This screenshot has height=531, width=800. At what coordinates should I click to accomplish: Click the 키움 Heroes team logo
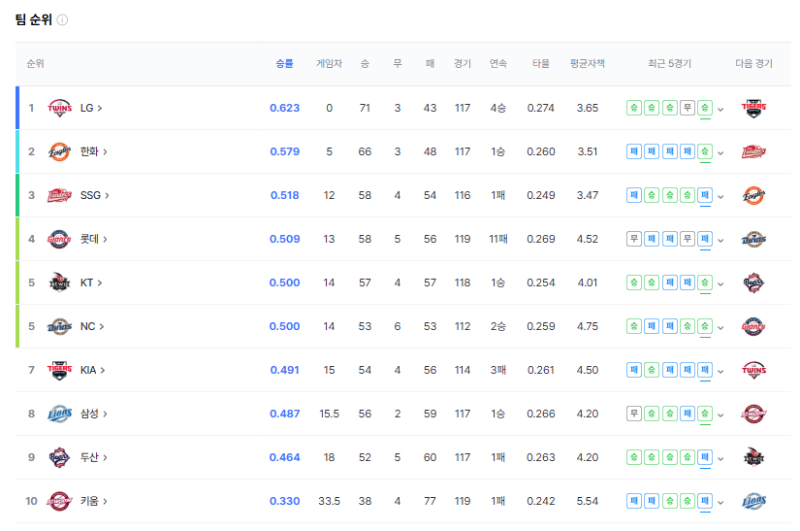tap(59, 501)
